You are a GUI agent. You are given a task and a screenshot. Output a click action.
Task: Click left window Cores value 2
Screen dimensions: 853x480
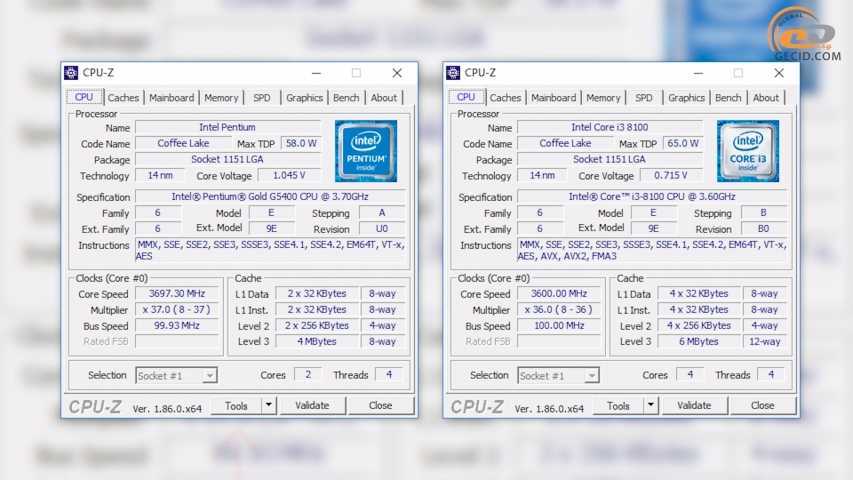coord(308,374)
